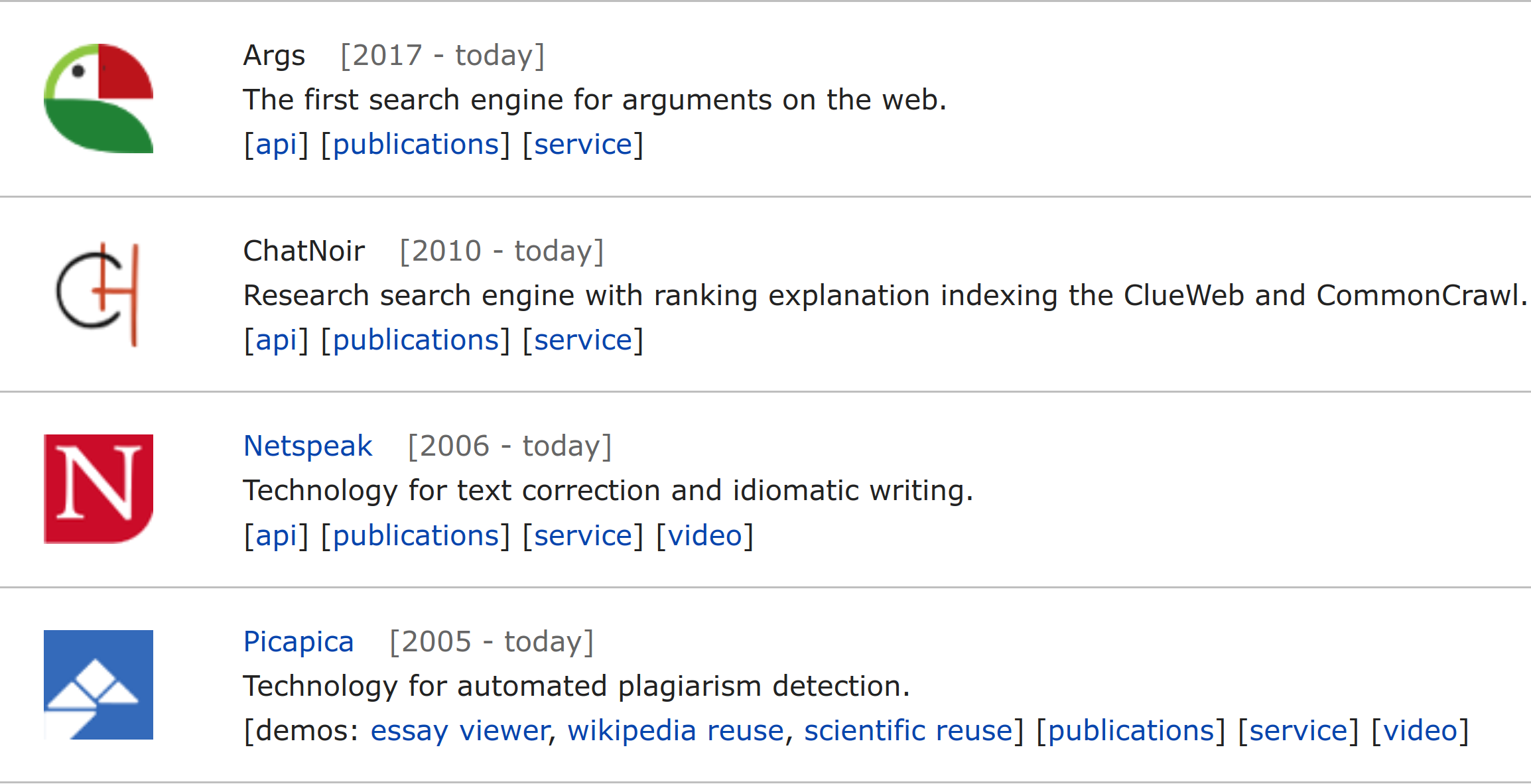The image size is (1531, 784).
Task: View Picapica publications link
Action: pyautogui.click(x=1130, y=731)
